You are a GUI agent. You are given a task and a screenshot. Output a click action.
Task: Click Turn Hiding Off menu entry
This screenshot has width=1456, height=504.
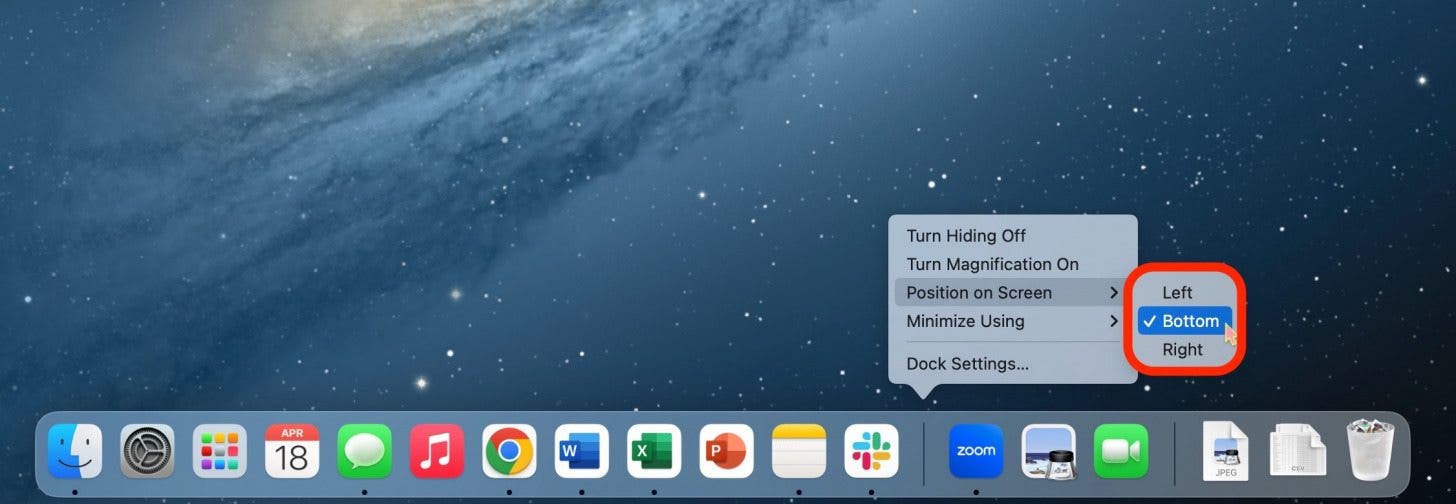966,236
